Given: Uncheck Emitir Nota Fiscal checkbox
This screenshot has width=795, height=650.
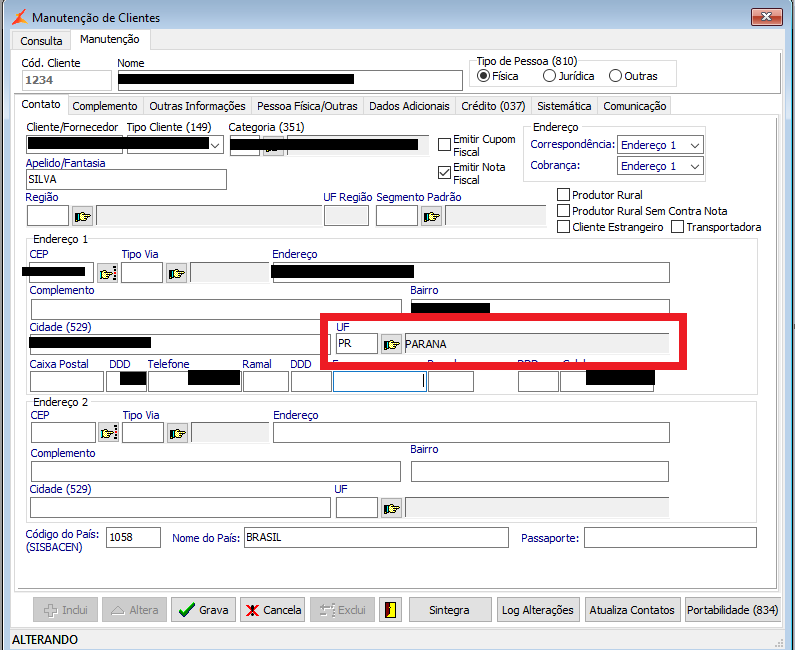Looking at the screenshot, I should [444, 172].
